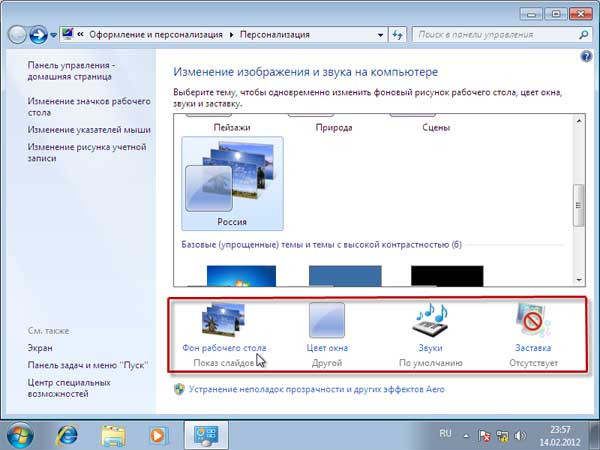Select the Пейзажи theme label
Screen dimensions: 600x450
click(232, 127)
